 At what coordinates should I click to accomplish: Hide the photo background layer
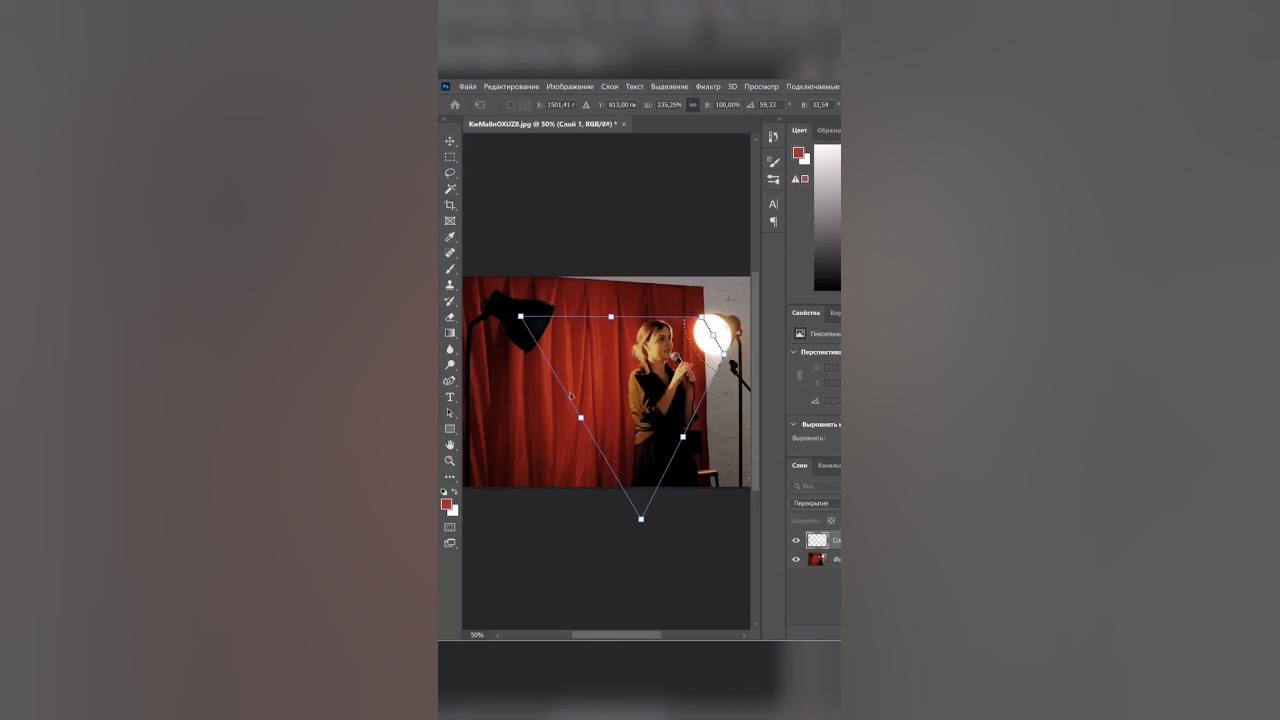[797, 560]
